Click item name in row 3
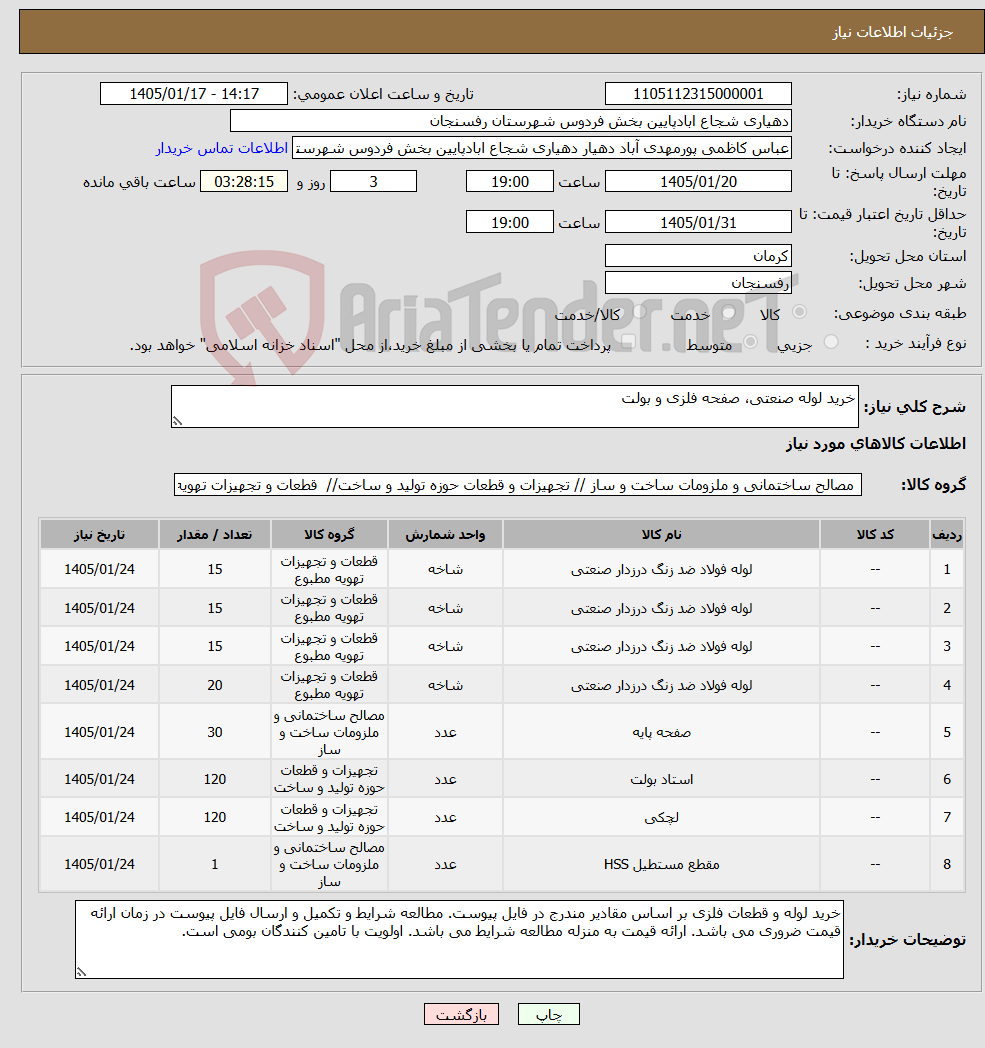The width and height of the screenshot is (985, 1048). tap(661, 646)
